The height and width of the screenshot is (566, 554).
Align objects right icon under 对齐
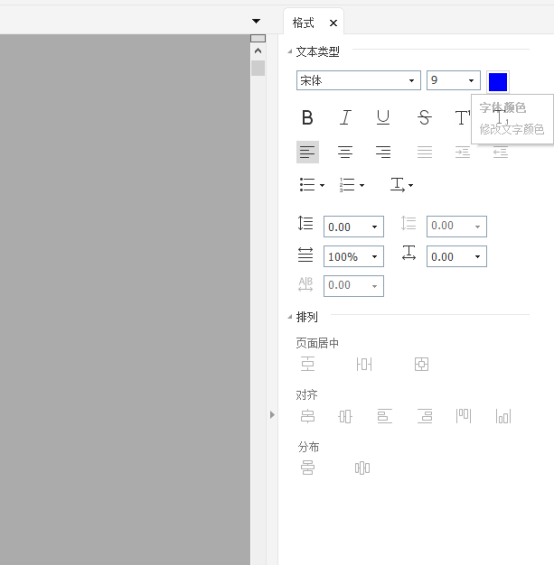click(424, 416)
